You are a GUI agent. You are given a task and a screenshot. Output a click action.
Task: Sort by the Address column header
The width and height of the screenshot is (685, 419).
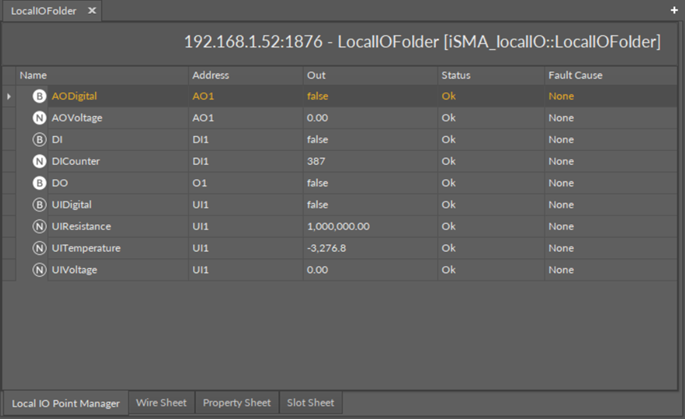[210, 75]
